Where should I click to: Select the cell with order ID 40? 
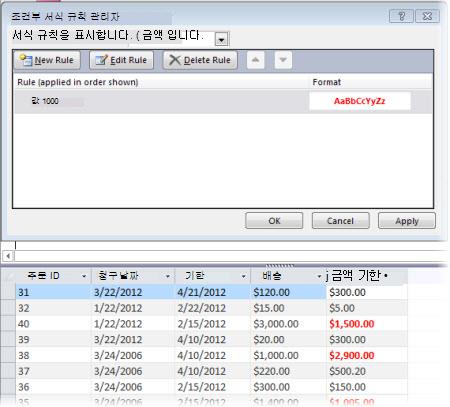pos(53,324)
